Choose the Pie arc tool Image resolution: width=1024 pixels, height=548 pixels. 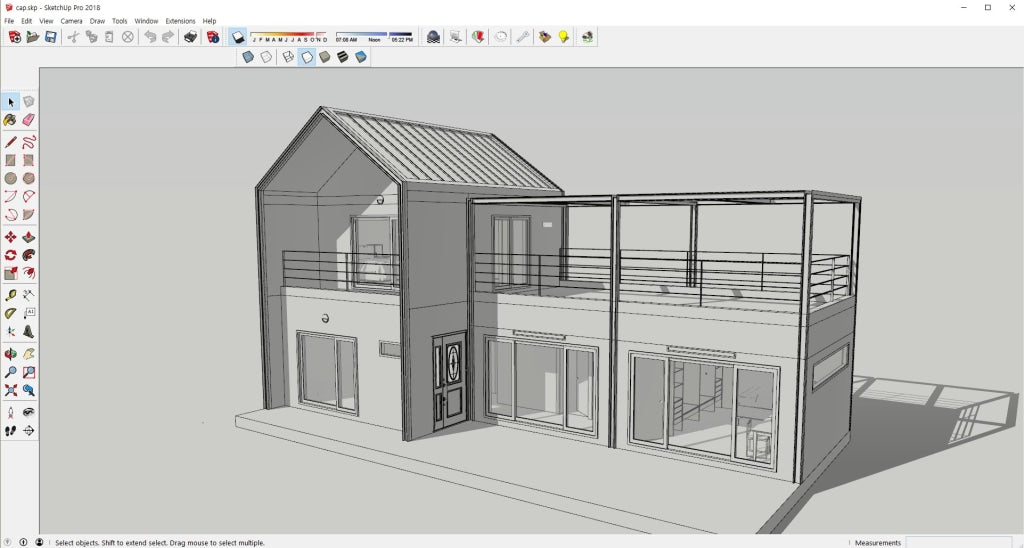point(29,214)
